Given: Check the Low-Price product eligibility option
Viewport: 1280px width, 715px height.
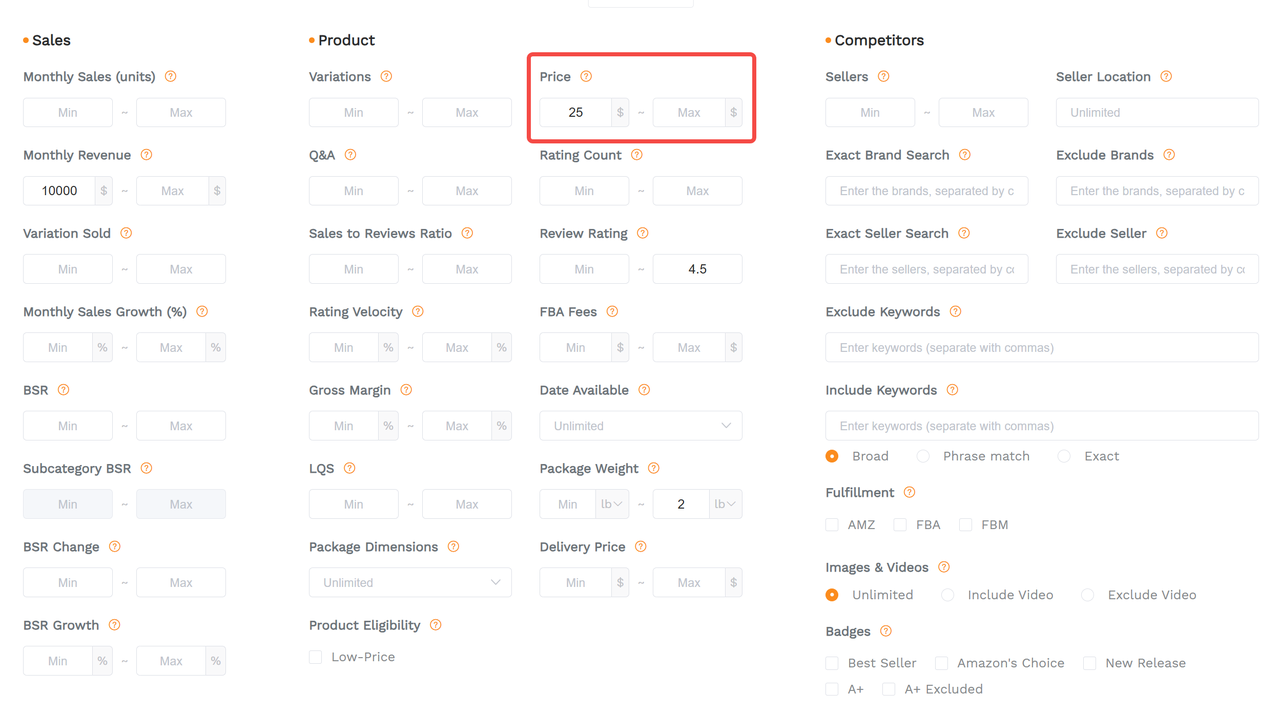Looking at the screenshot, I should tap(315, 657).
